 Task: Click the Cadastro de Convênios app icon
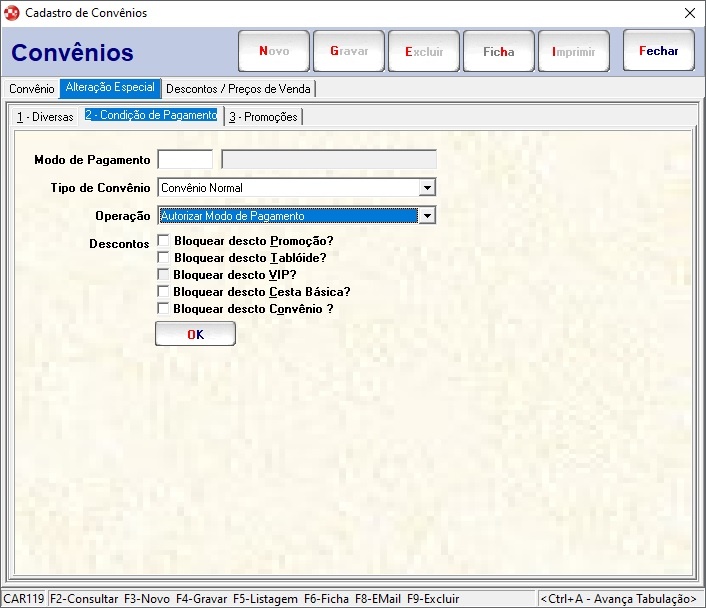[x=12, y=13]
